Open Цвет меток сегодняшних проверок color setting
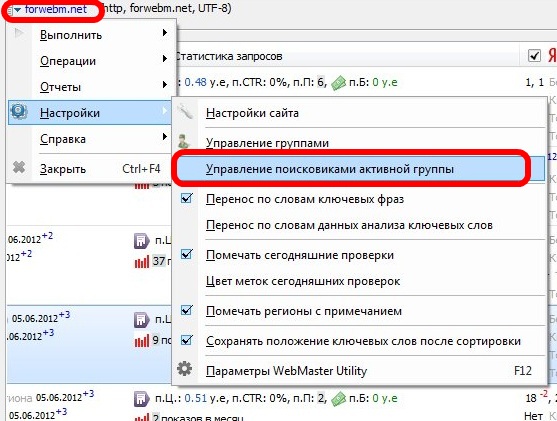Viewport: 557px width, 421px height. click(x=303, y=281)
